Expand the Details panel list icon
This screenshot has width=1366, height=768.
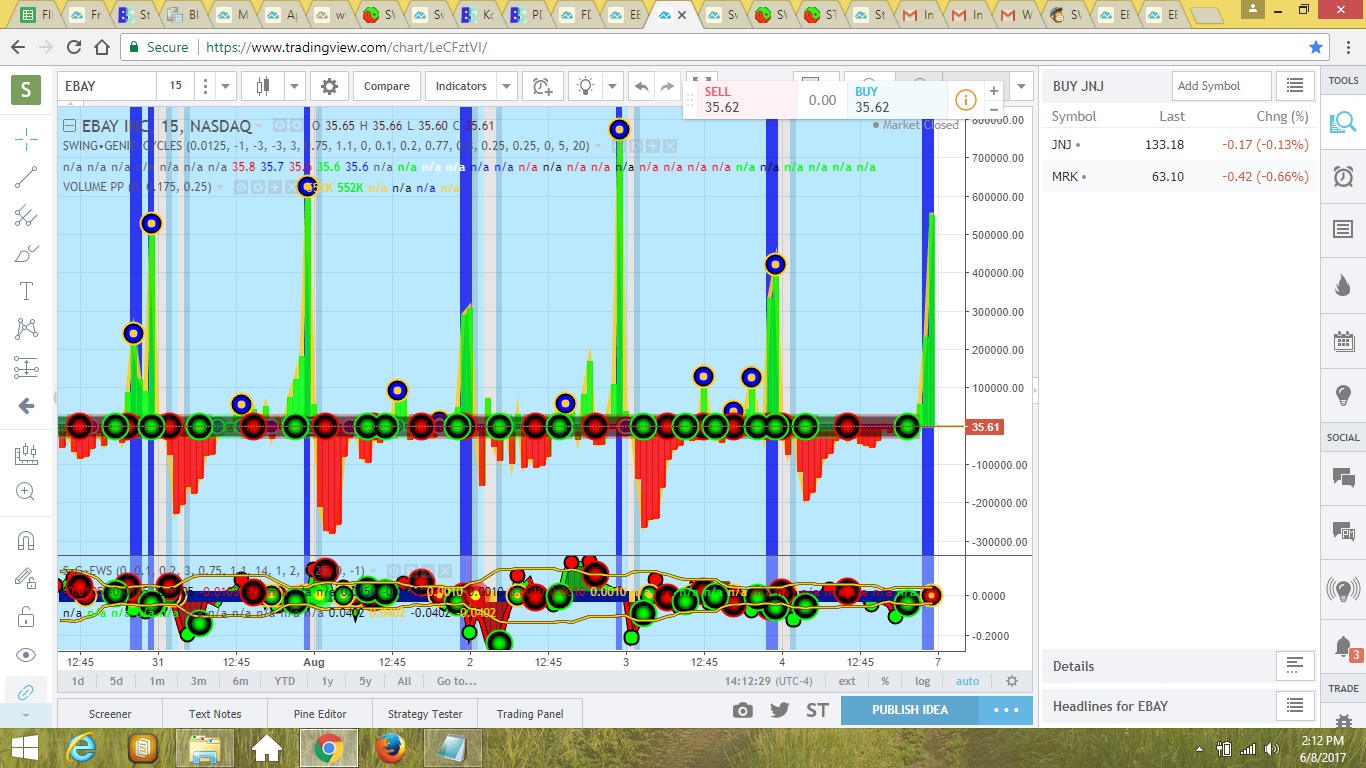pyautogui.click(x=1295, y=665)
